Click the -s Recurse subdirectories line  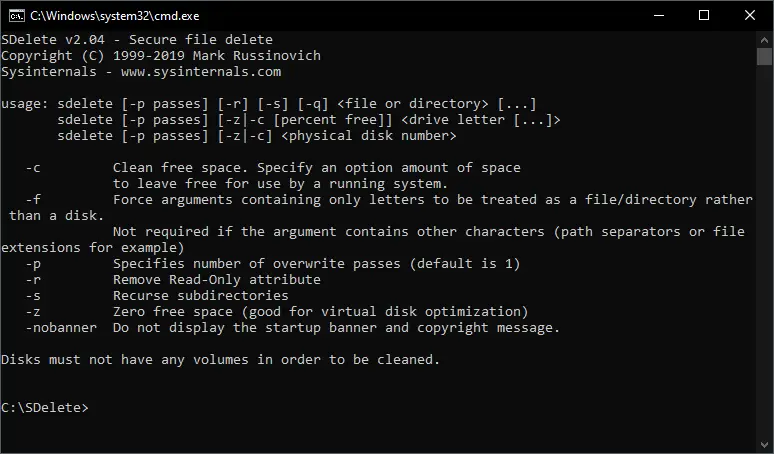(x=157, y=296)
